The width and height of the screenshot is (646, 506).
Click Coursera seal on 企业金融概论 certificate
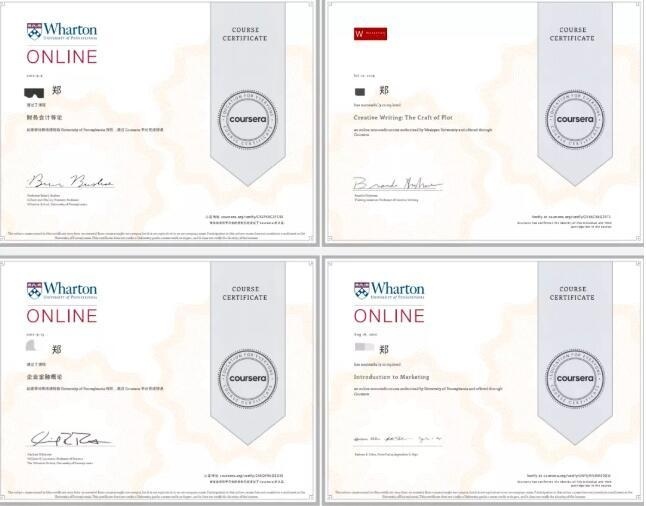pos(248,379)
